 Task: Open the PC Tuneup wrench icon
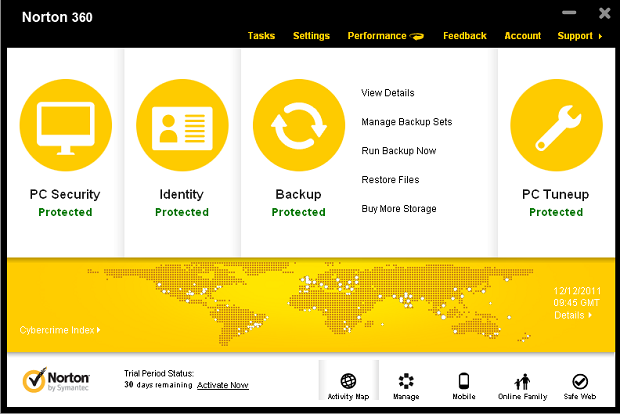point(556,125)
